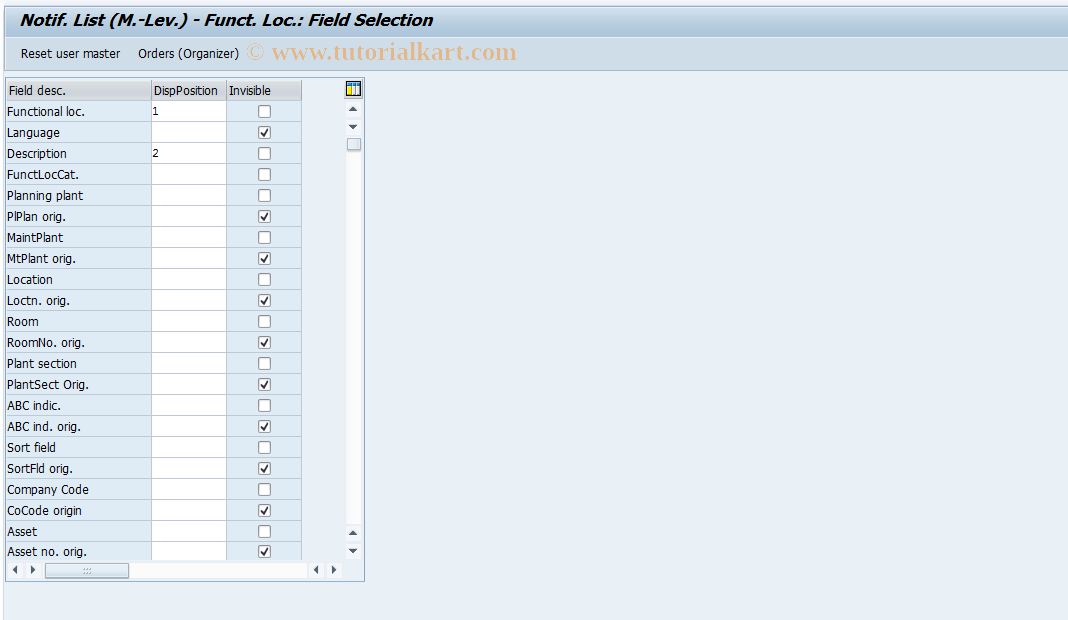Check Invisible for Room

[264, 322]
